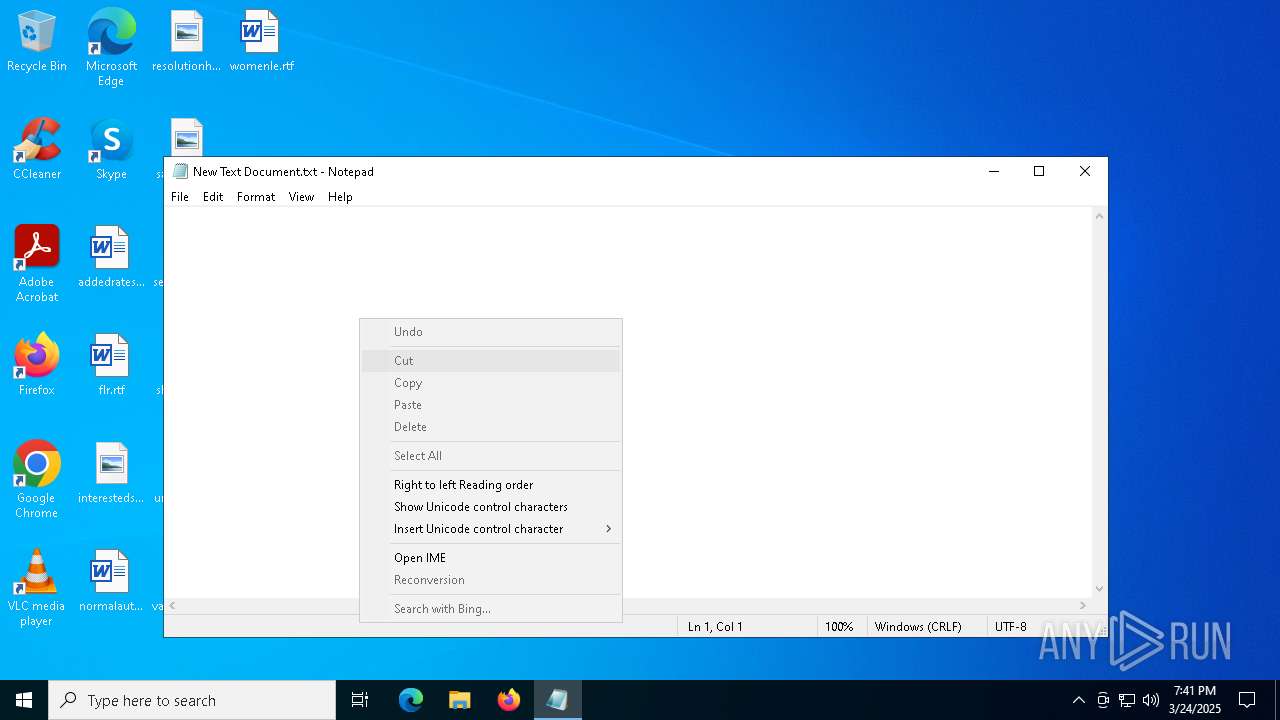1280x720 pixels.
Task: Open Firefox from the taskbar
Action: click(509, 700)
